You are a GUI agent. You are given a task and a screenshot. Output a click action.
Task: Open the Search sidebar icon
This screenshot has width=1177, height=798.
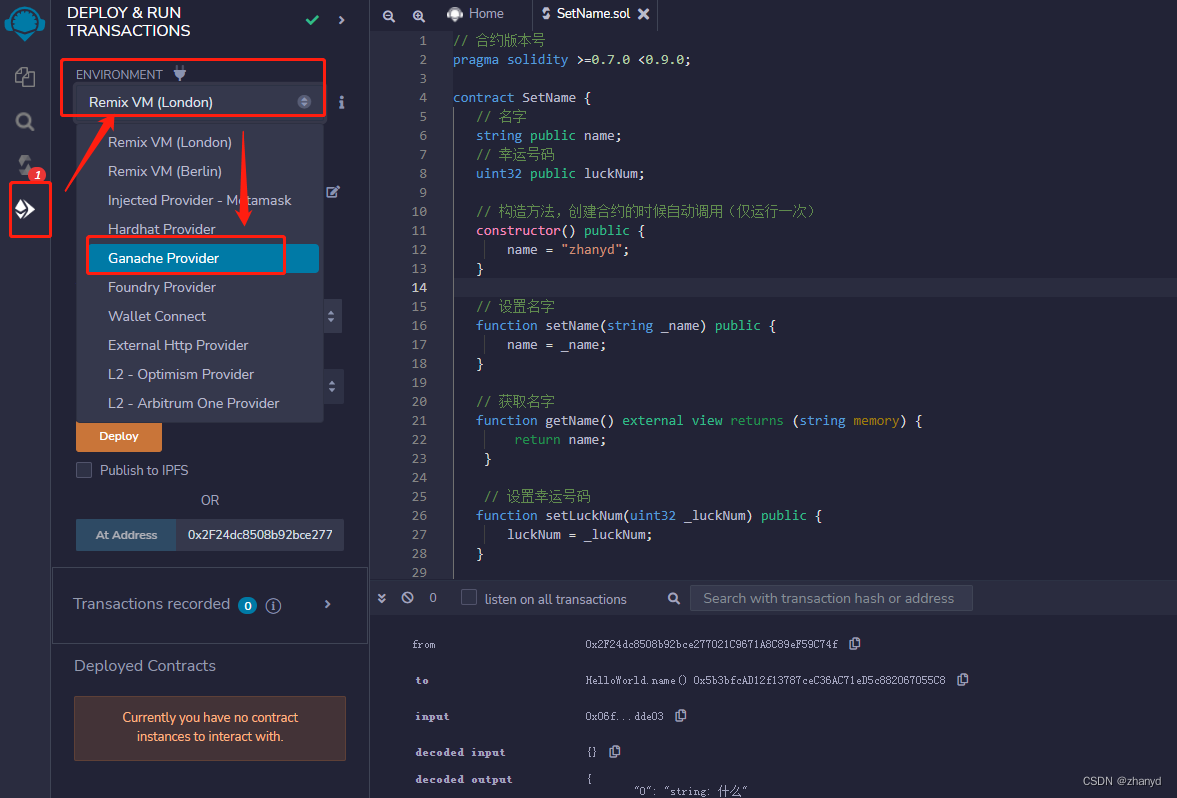[x=25, y=122]
